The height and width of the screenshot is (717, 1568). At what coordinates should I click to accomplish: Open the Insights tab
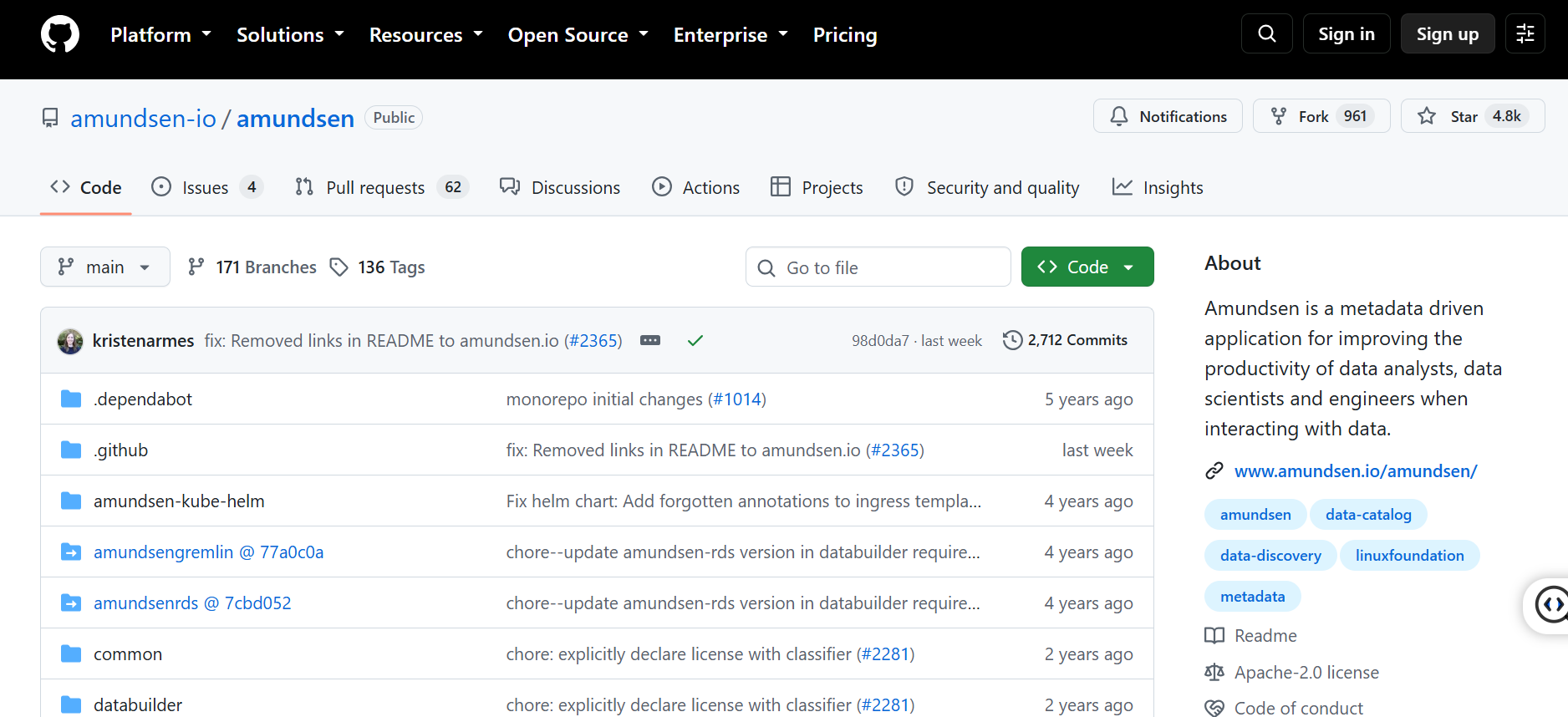tap(1158, 187)
